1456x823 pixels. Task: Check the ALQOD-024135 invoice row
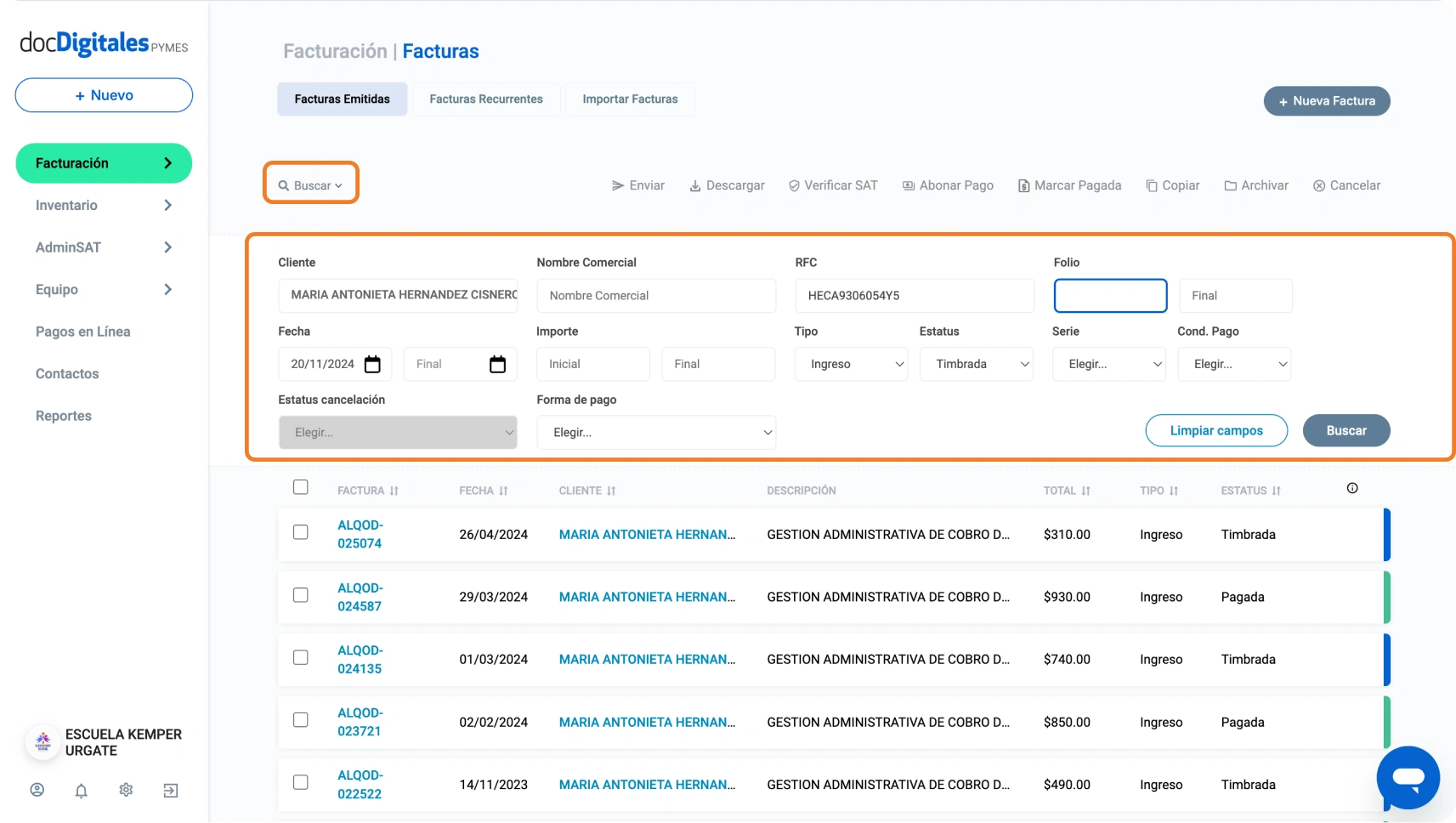click(301, 657)
